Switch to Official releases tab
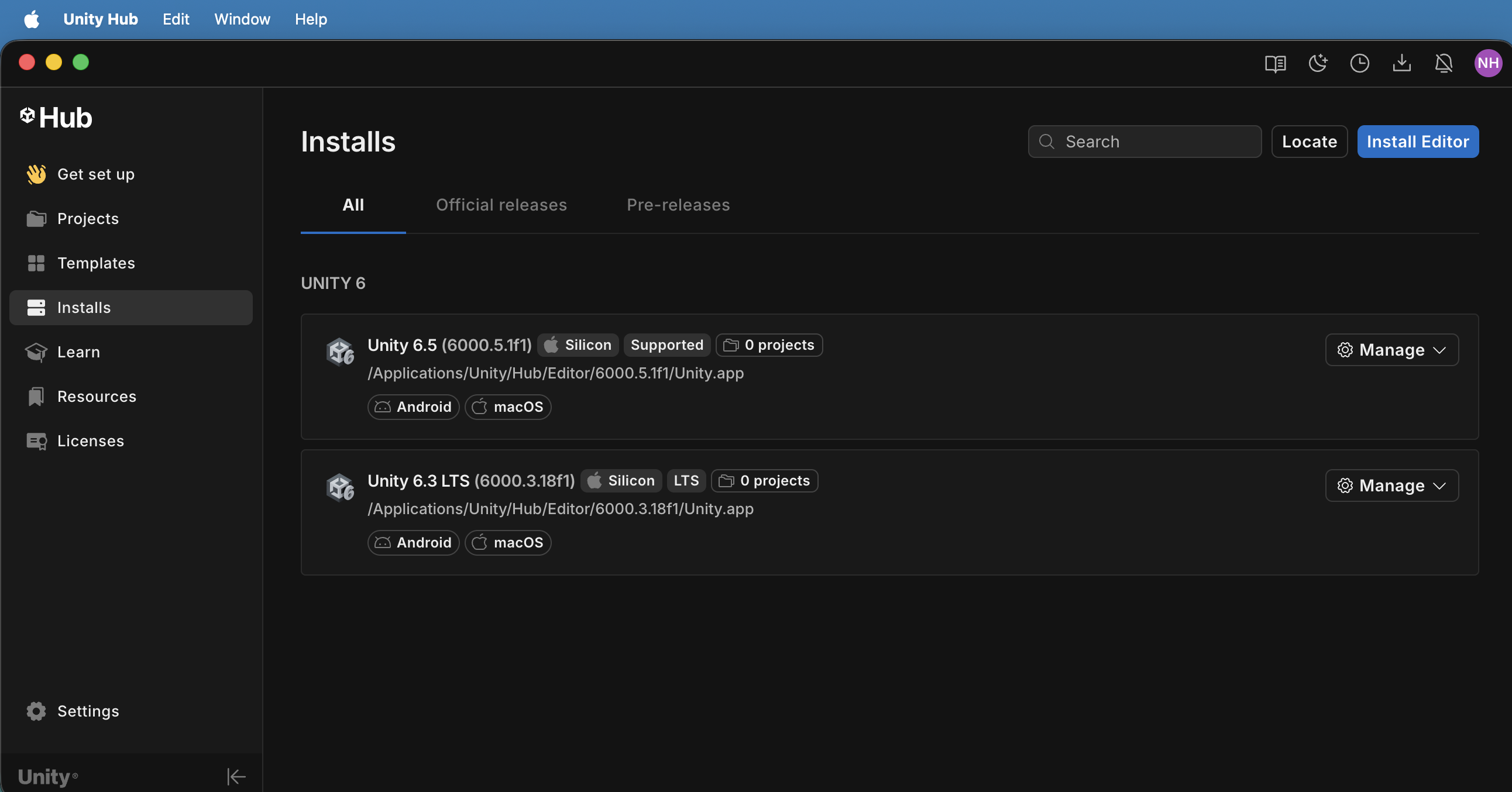Image resolution: width=1512 pixels, height=792 pixels. coord(501,205)
